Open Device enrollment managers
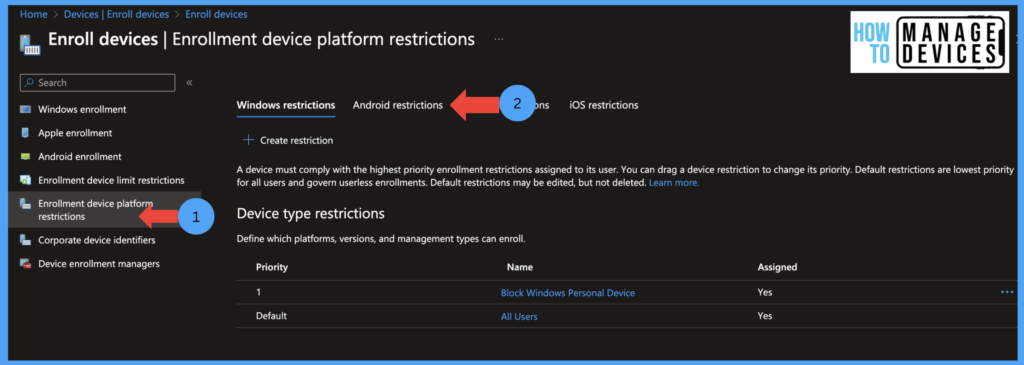The width and height of the screenshot is (1024, 365). pos(99,264)
